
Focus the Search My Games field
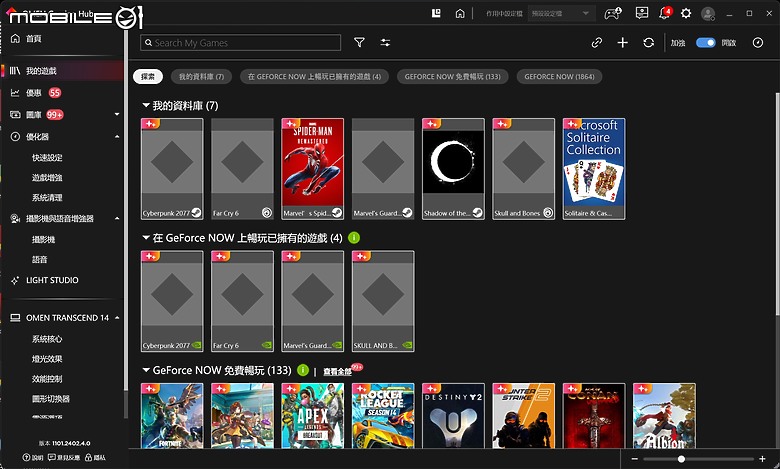point(240,43)
